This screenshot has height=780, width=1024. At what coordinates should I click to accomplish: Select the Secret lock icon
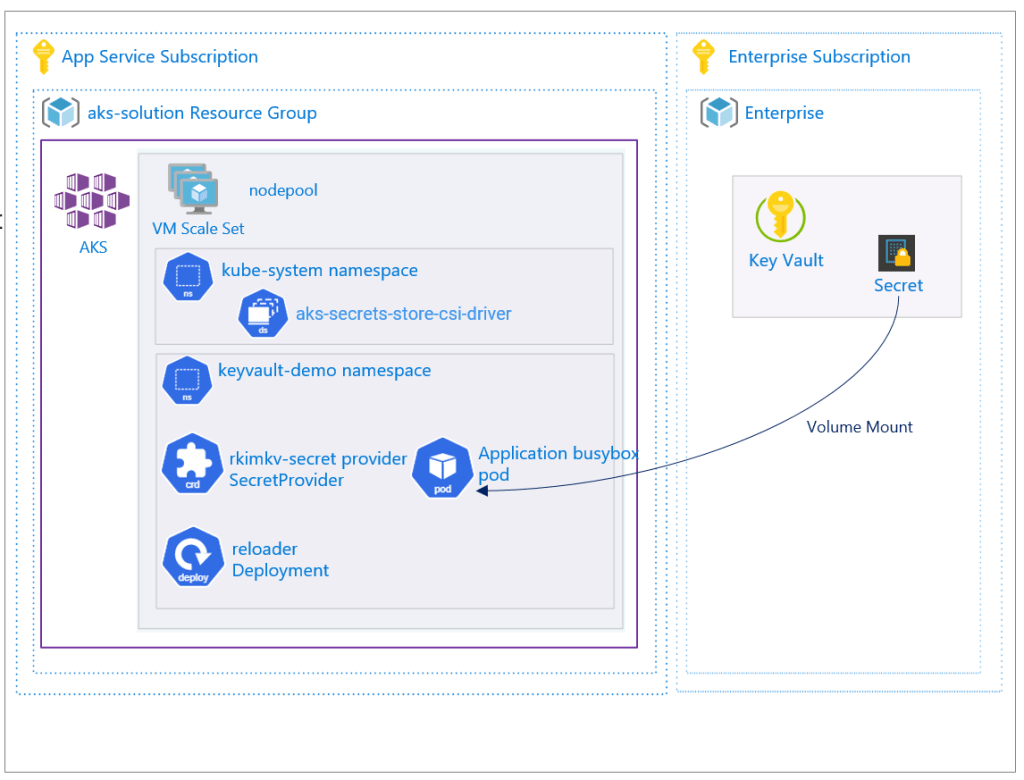[896, 254]
